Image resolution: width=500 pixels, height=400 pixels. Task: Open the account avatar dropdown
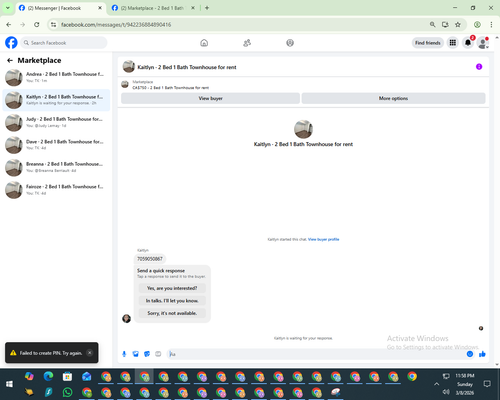click(483, 43)
